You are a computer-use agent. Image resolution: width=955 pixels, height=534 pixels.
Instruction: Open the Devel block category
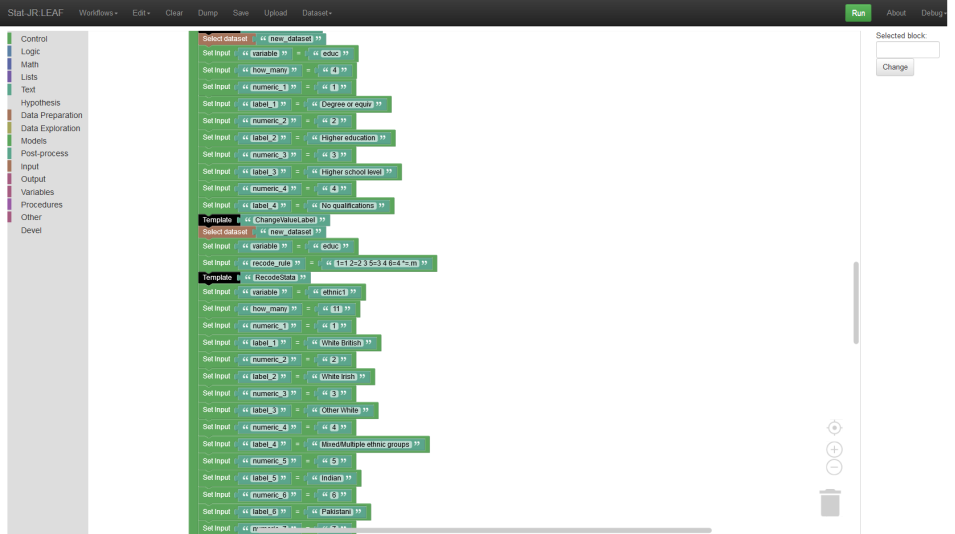click(x=31, y=231)
